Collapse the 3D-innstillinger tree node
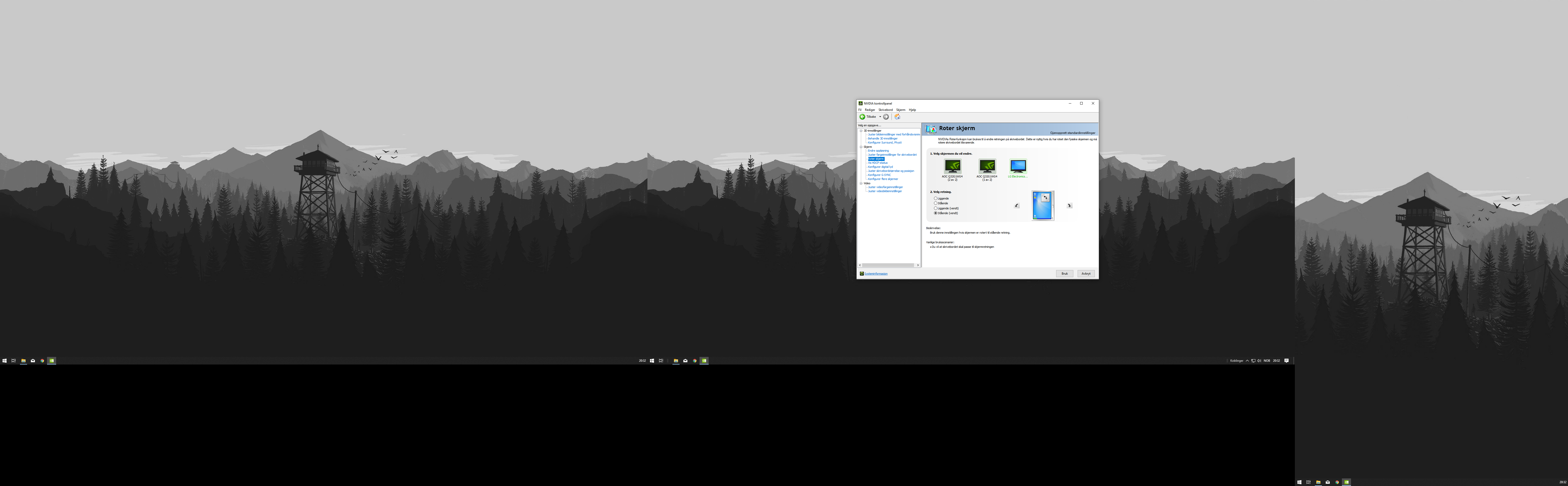 click(861, 131)
